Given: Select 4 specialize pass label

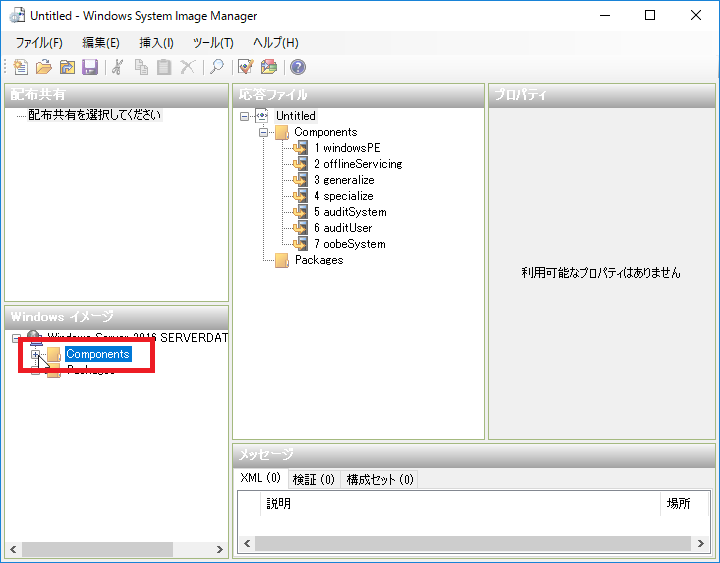Looking at the screenshot, I should (344, 196).
